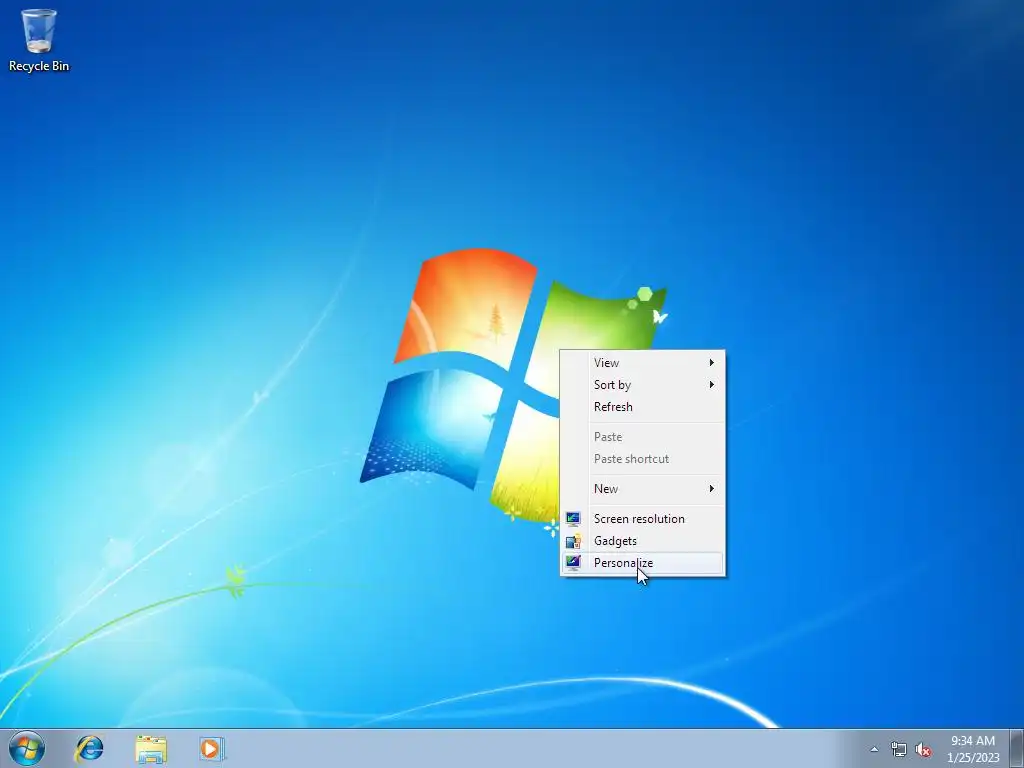Choose Personalize from the context menu
The height and width of the screenshot is (768, 1024).
click(x=643, y=563)
